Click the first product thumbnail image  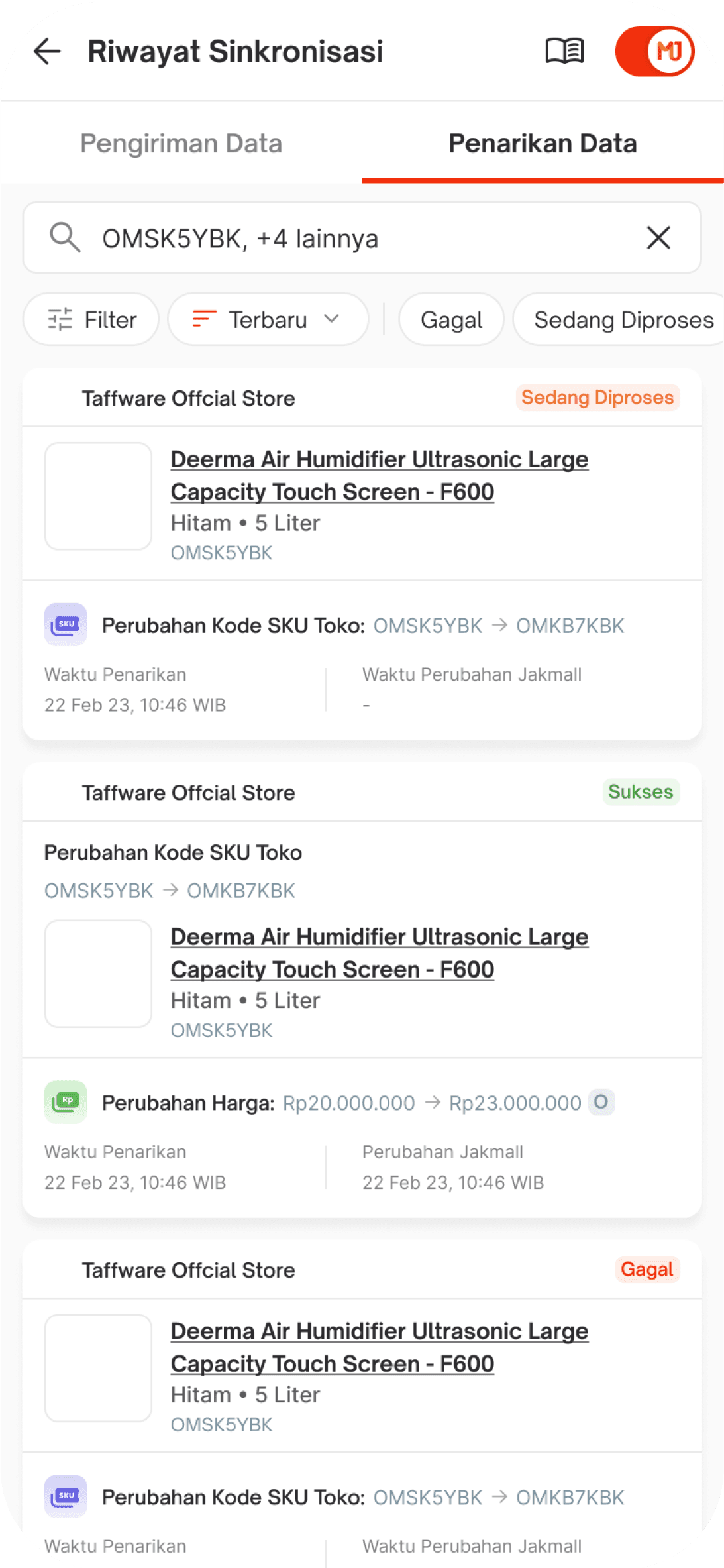tap(98, 496)
